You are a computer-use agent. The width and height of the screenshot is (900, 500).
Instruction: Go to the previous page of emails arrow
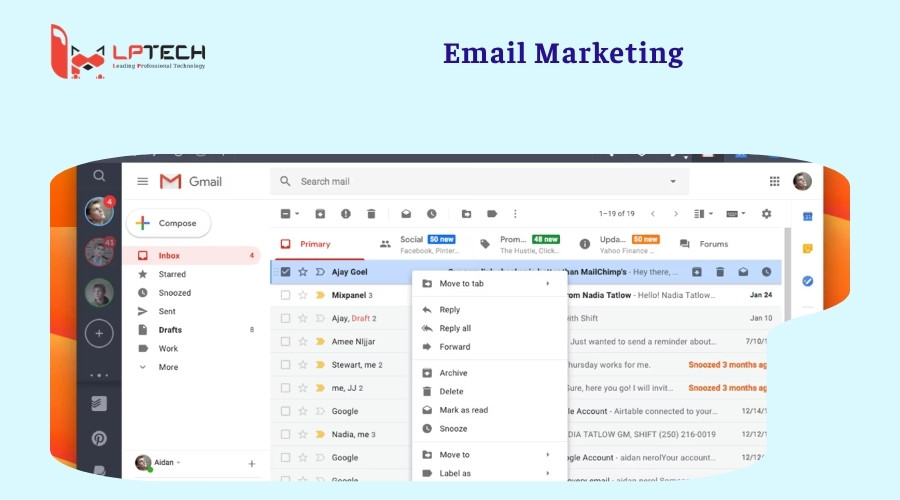point(653,214)
